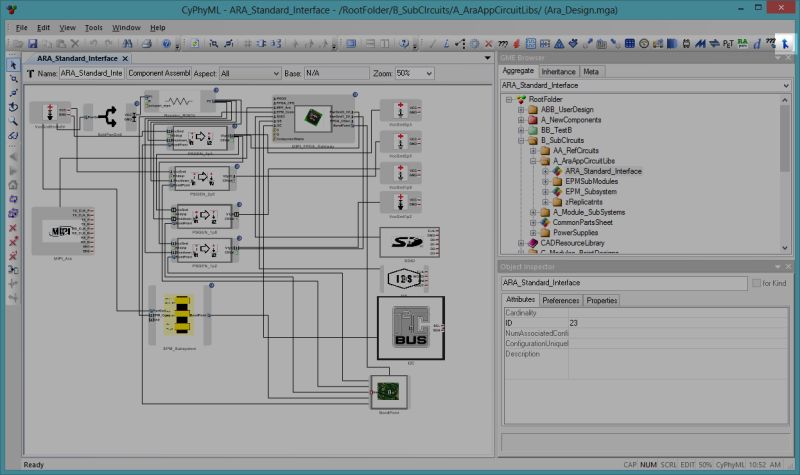Click the binoculars Find icon

tap(128, 44)
